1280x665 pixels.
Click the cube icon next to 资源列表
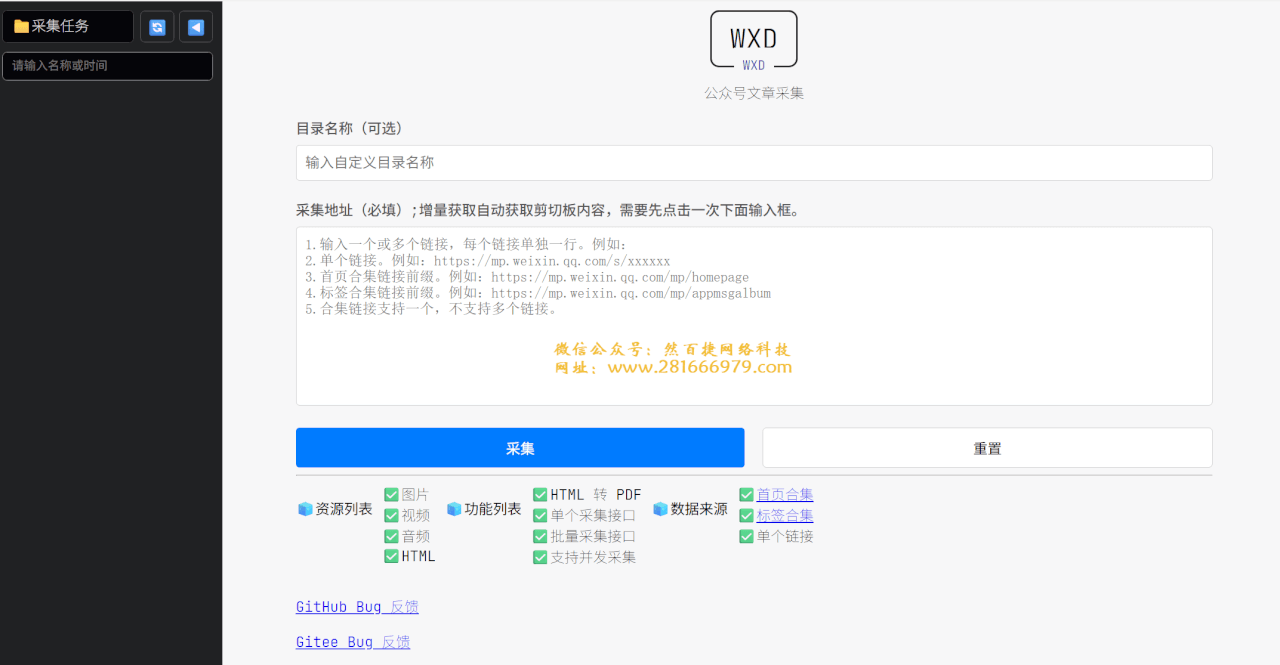pos(306,508)
